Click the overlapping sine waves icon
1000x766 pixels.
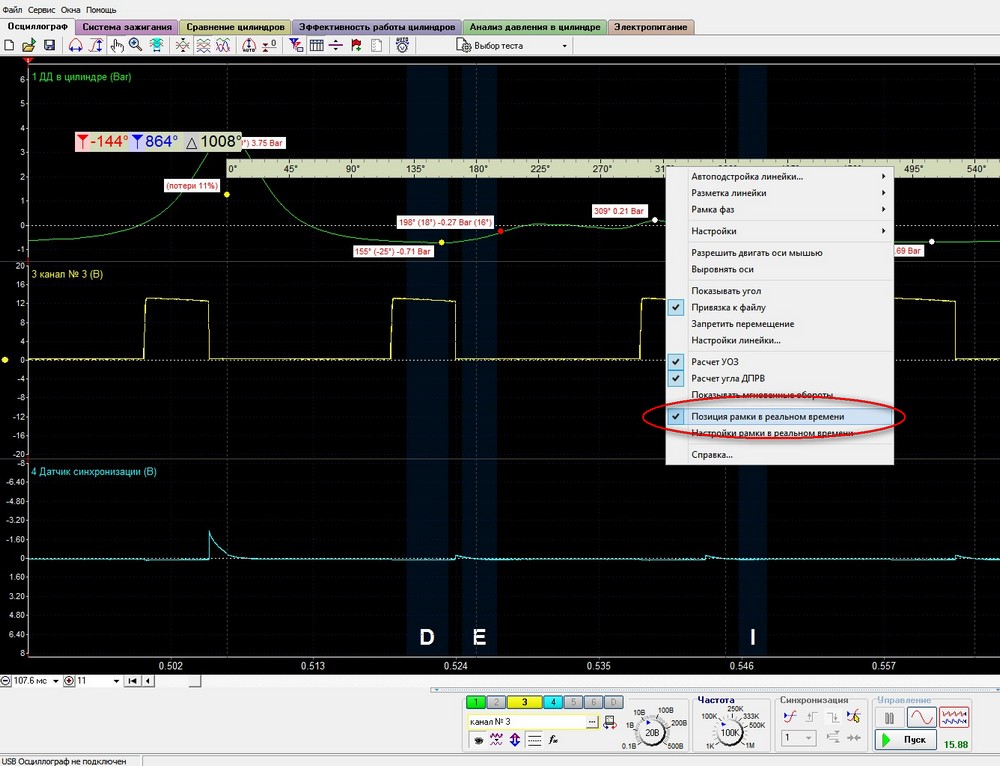click(223, 45)
